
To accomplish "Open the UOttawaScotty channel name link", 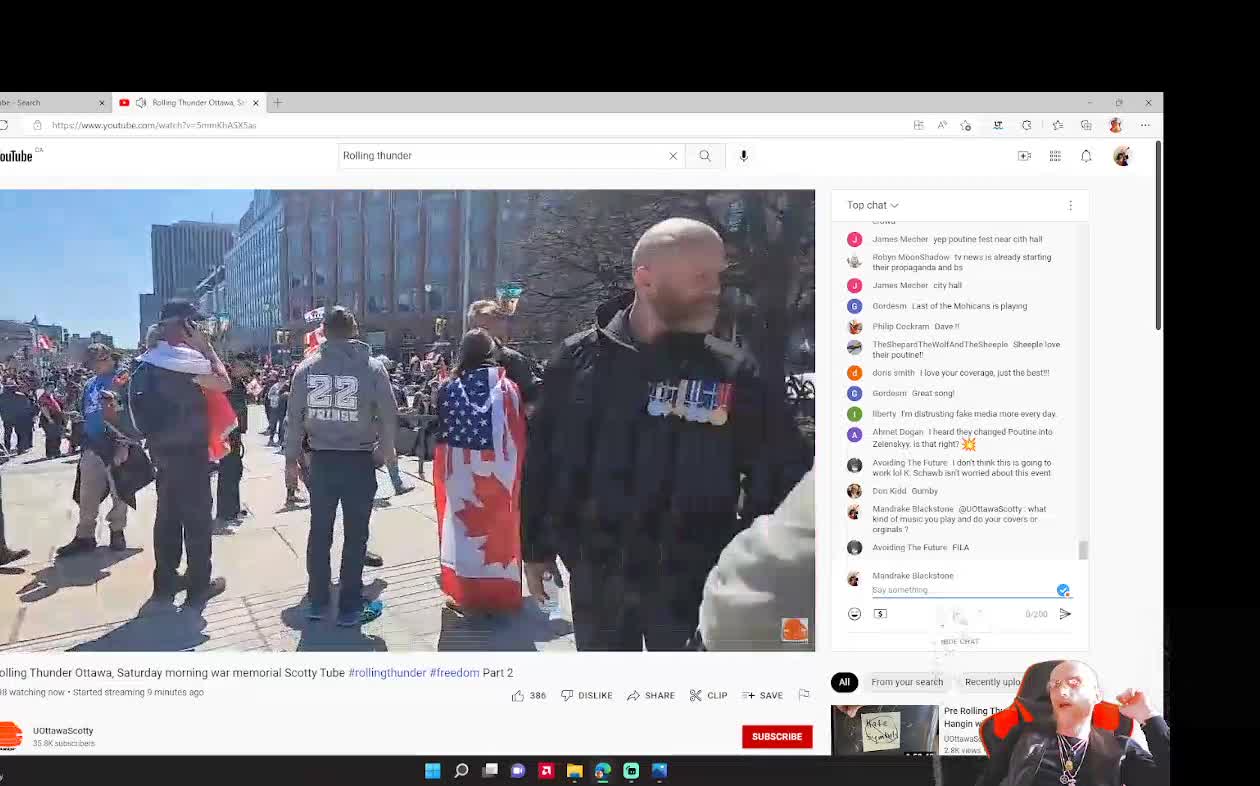I will [63, 731].
